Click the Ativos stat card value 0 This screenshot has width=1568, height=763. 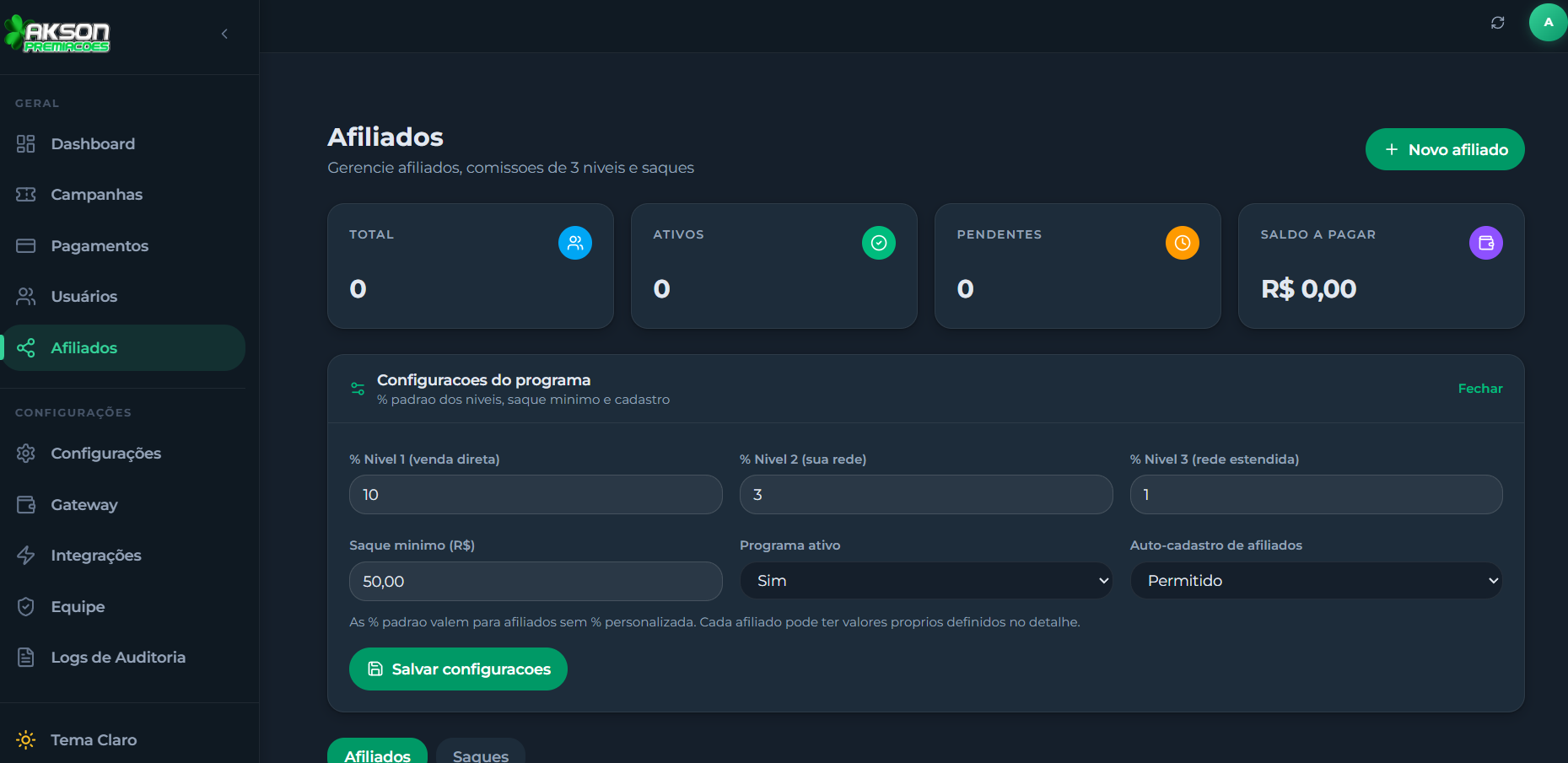click(661, 289)
